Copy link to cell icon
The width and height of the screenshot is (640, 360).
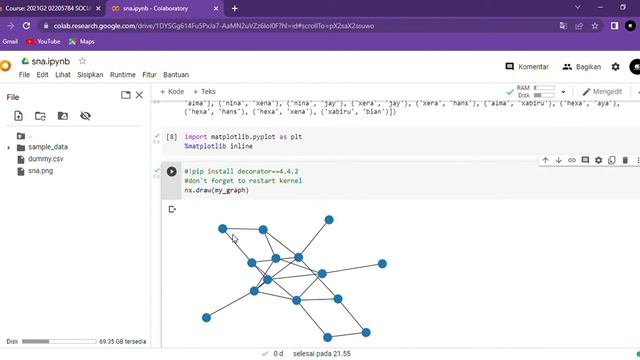(x=572, y=160)
